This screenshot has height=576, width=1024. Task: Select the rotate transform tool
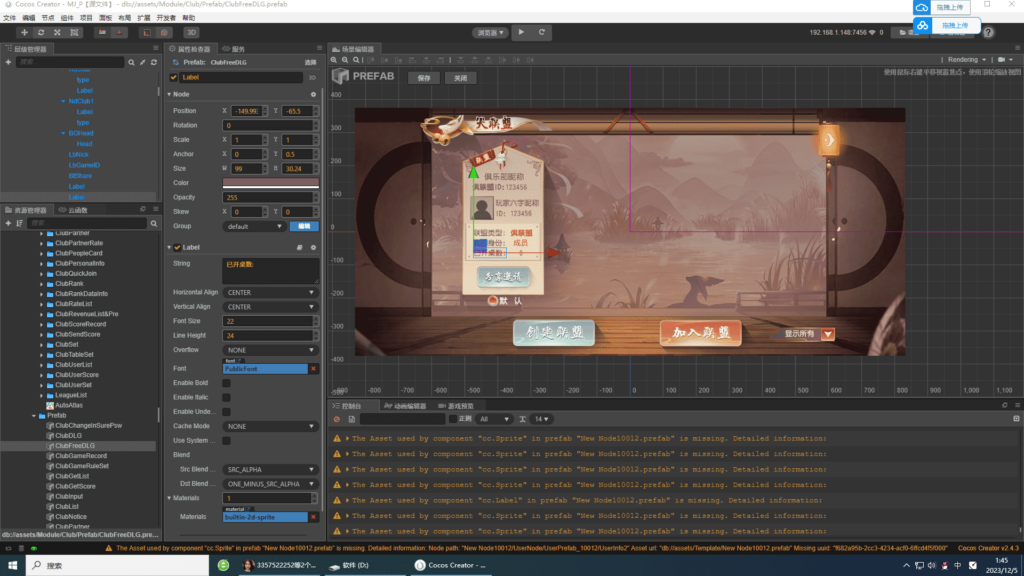point(42,32)
